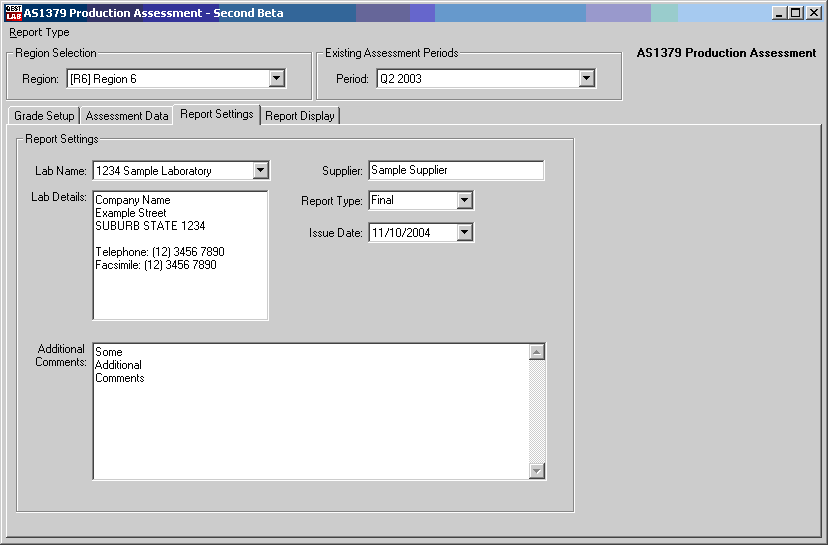828x545 pixels.
Task: Expand the Lab Name dropdown arrow
Action: 260,171
